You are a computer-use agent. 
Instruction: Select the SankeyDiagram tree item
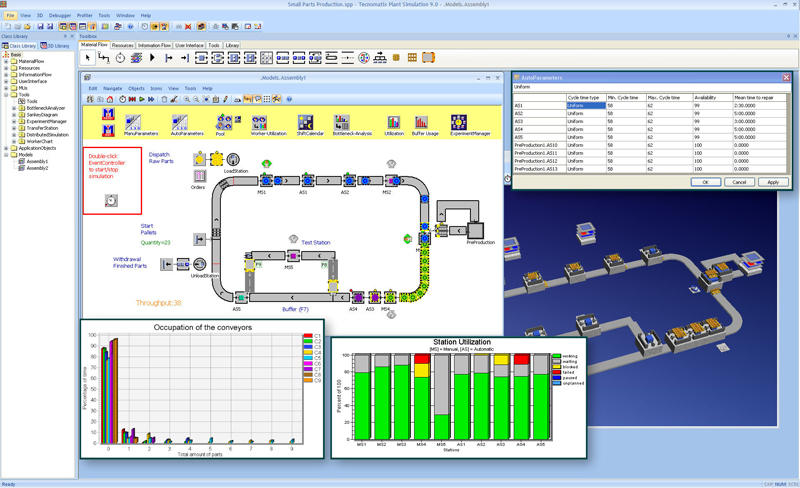tap(42, 115)
